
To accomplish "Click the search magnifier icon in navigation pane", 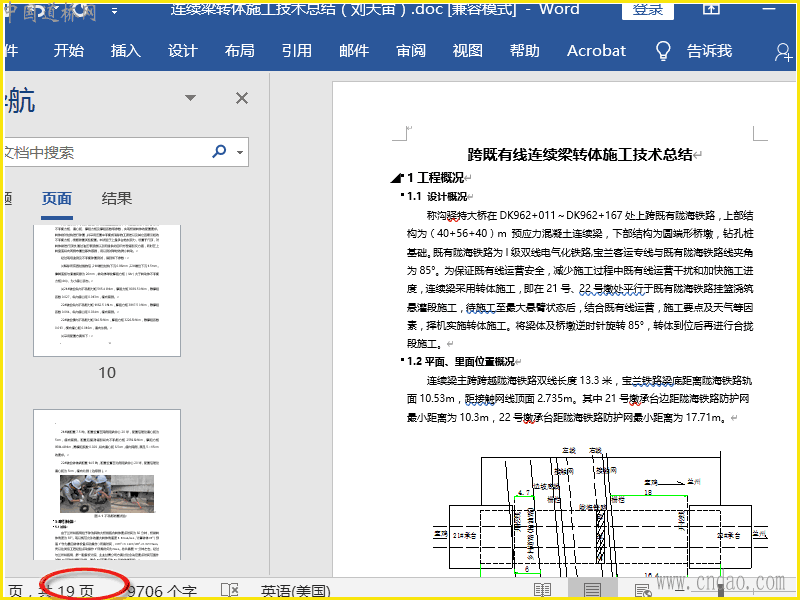I will coord(219,152).
